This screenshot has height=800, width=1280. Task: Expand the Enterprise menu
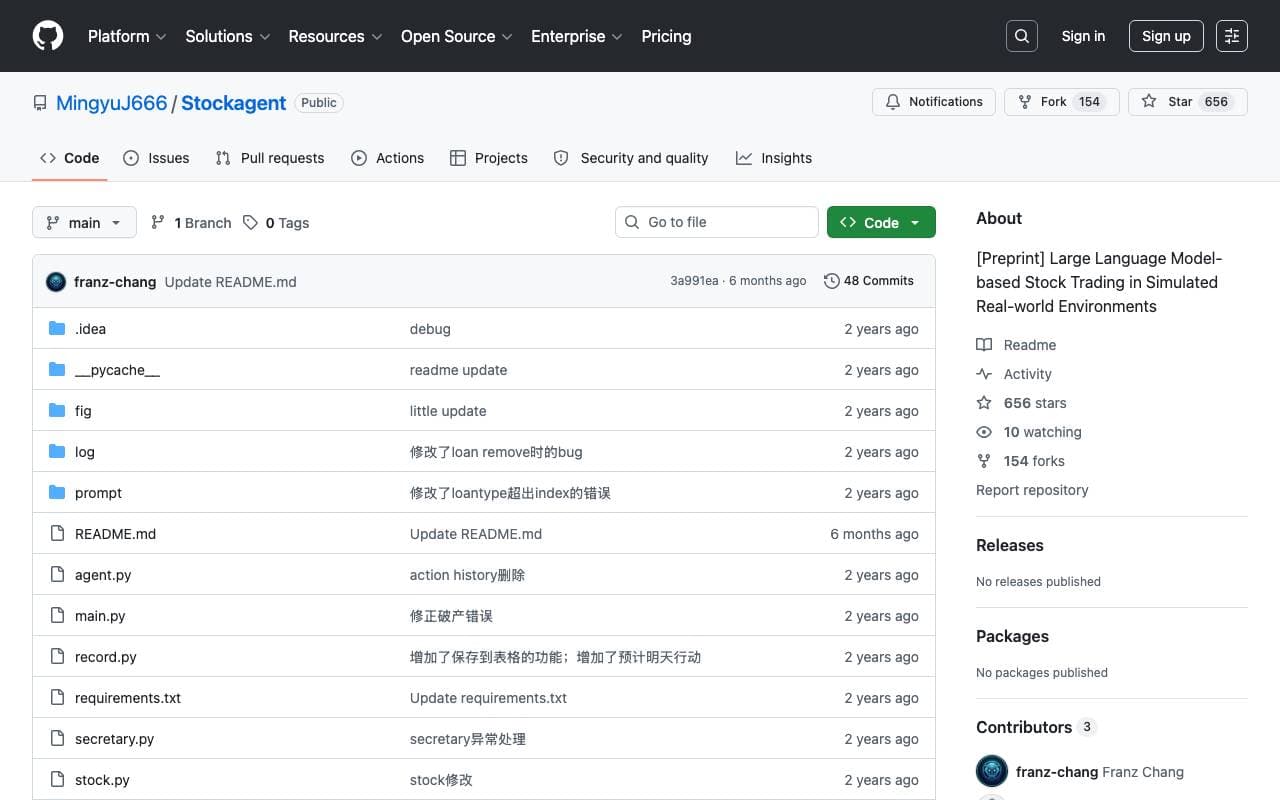pos(576,36)
